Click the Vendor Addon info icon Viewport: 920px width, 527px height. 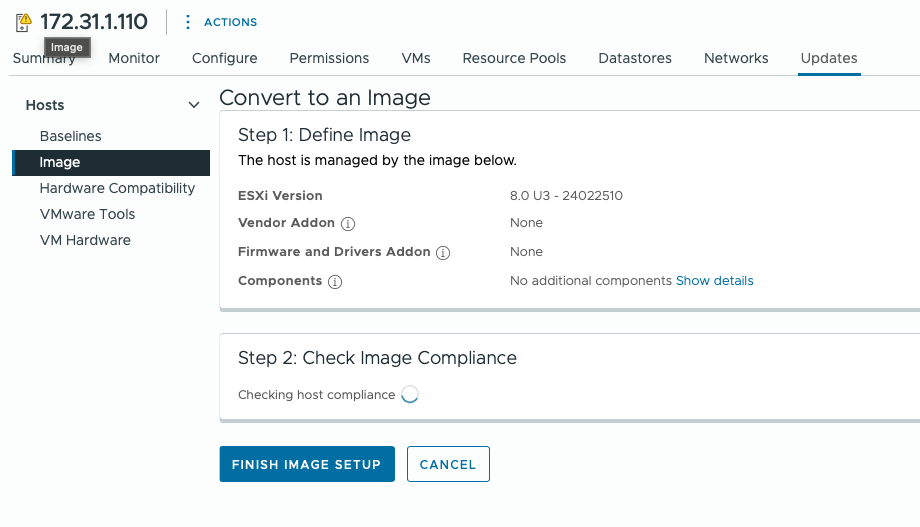pyautogui.click(x=348, y=224)
